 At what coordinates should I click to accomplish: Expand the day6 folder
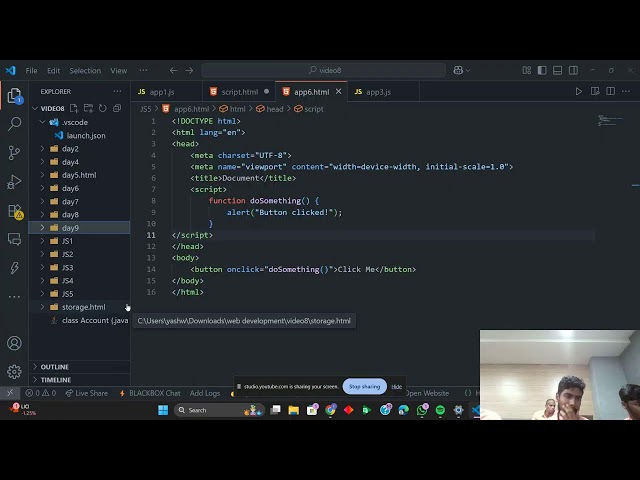coord(42,188)
